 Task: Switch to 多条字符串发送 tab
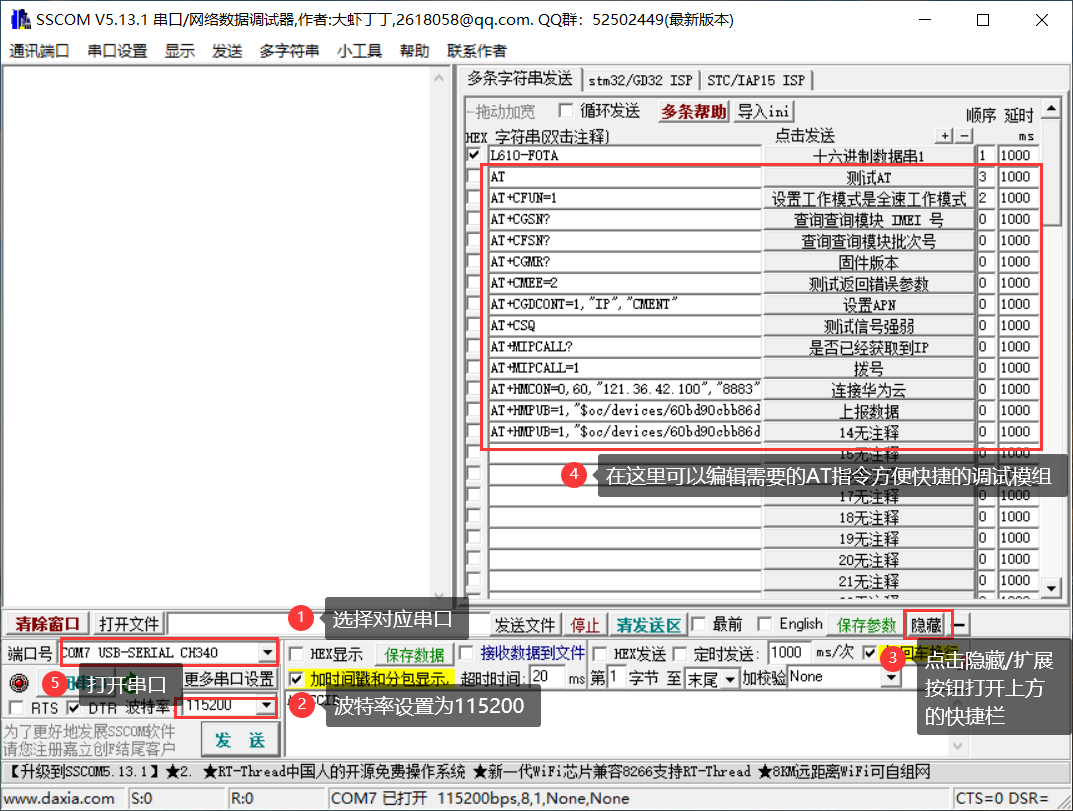coord(519,79)
